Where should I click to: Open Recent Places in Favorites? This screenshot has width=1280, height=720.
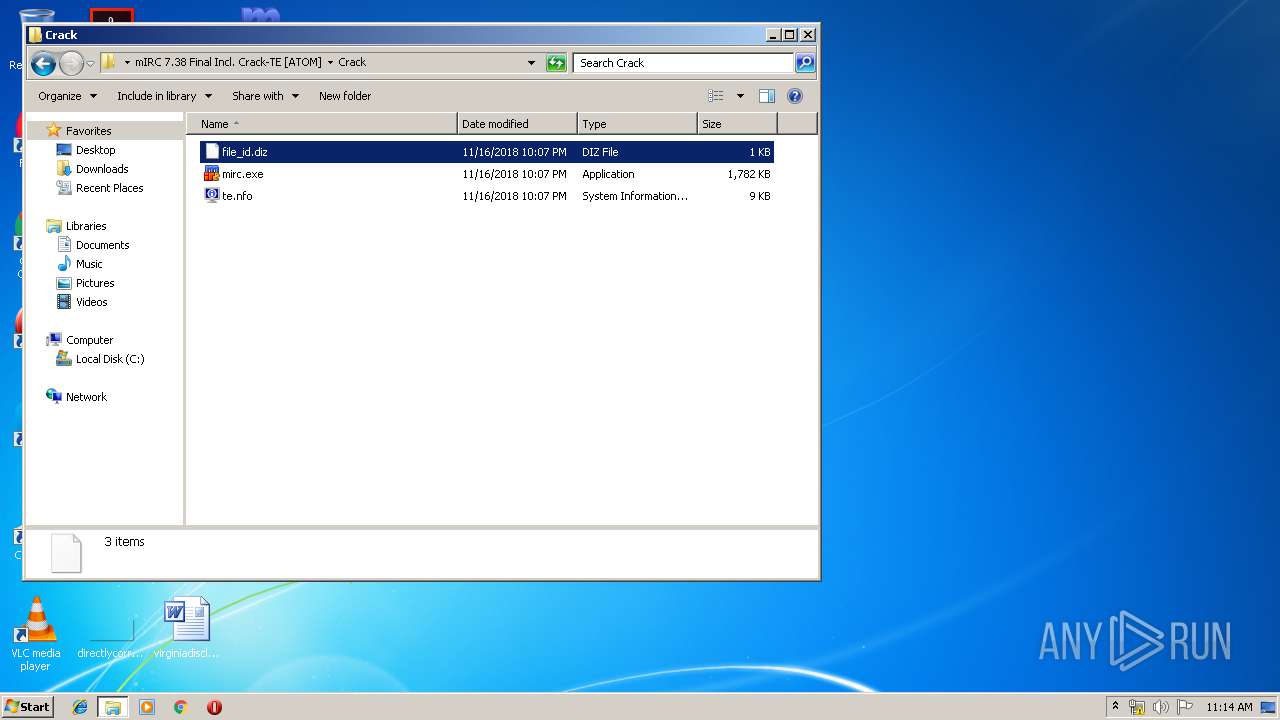[109, 188]
